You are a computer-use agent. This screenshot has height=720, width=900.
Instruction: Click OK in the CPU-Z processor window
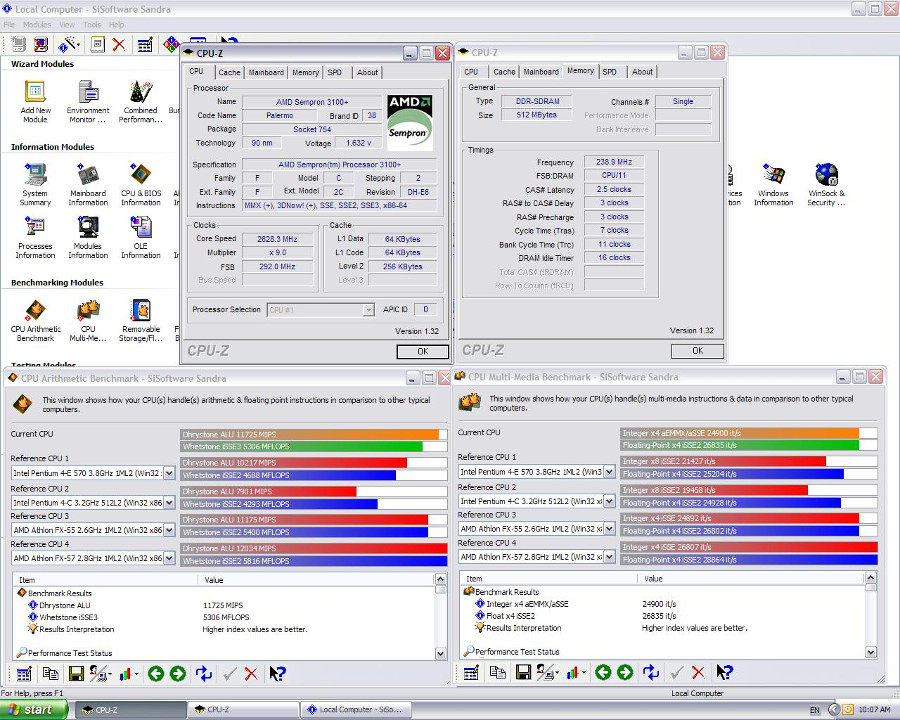point(422,351)
